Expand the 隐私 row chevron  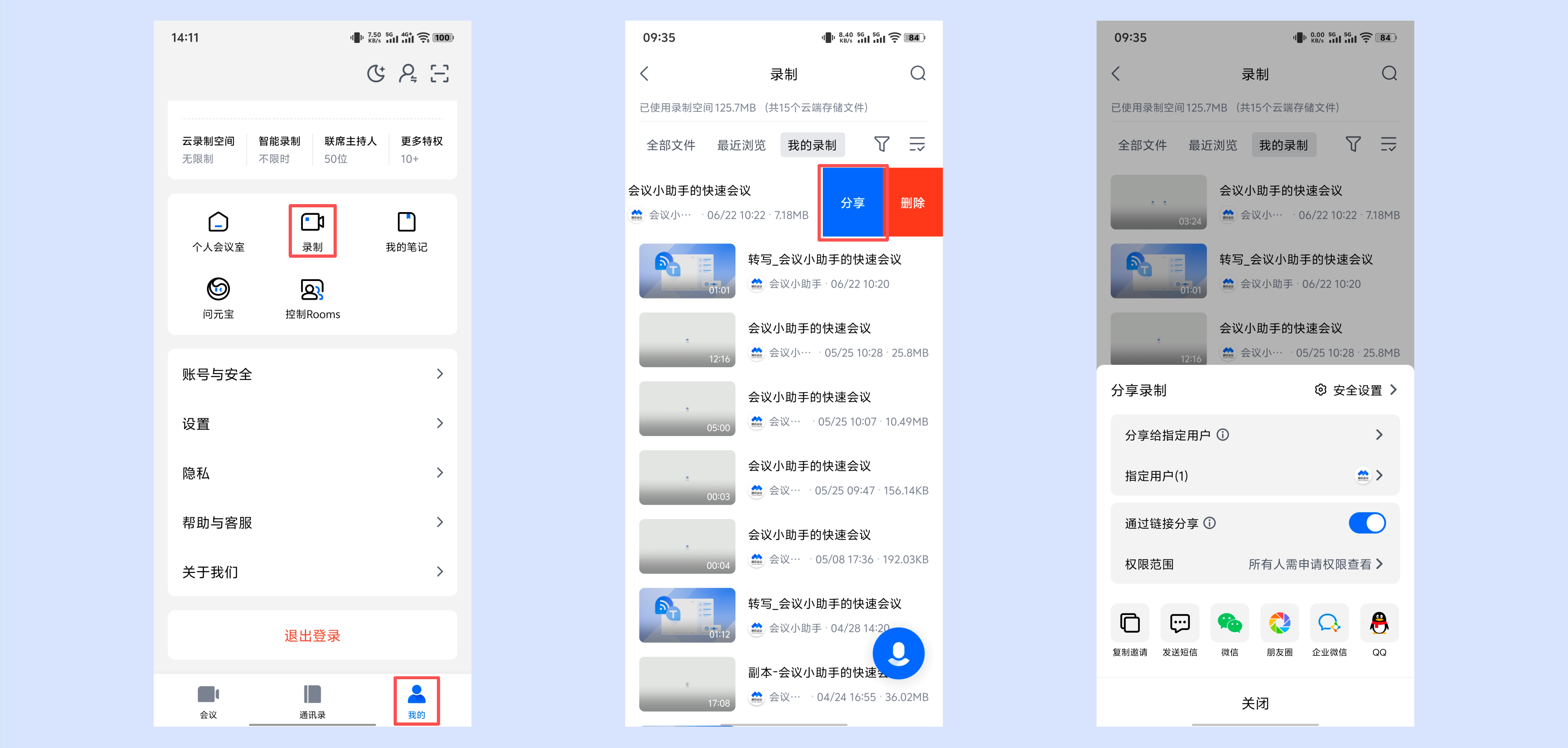pos(439,472)
